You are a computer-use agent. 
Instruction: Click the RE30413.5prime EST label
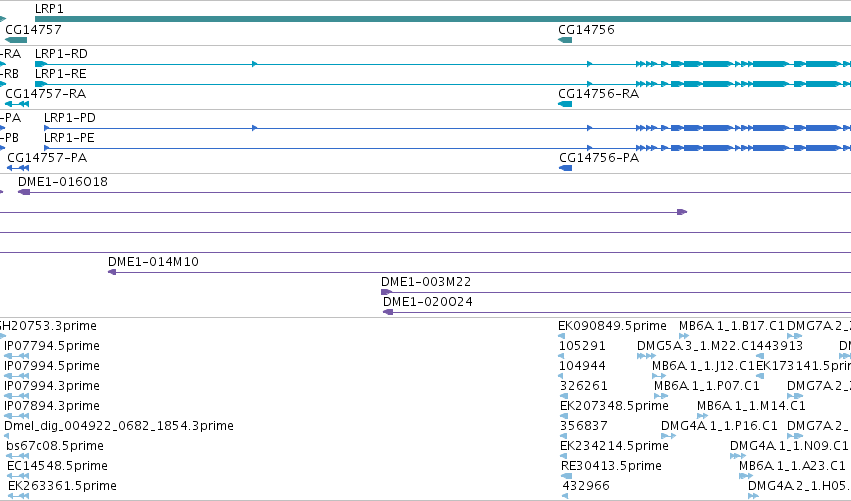point(612,466)
